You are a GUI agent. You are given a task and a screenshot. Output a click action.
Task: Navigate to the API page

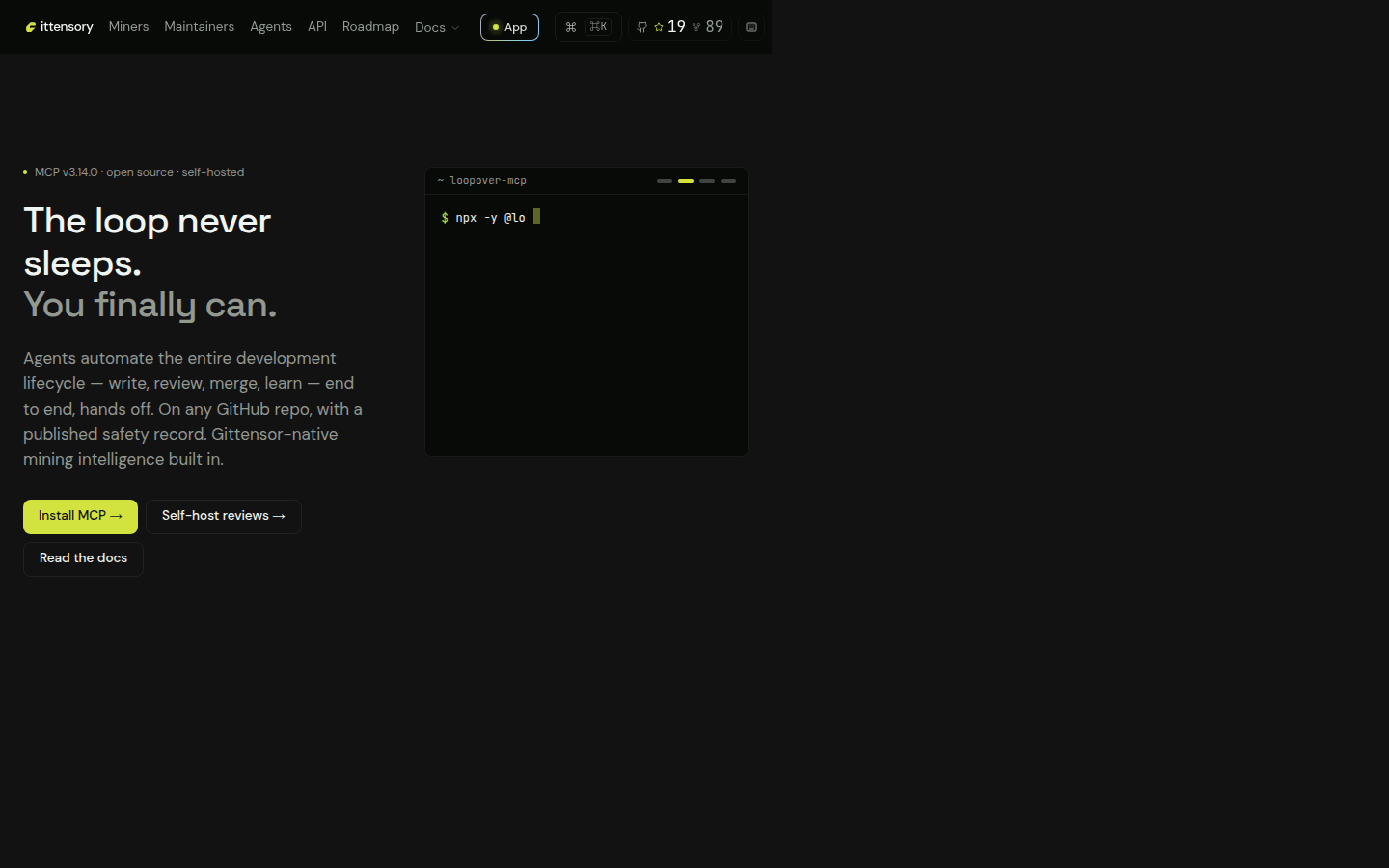pos(317,27)
